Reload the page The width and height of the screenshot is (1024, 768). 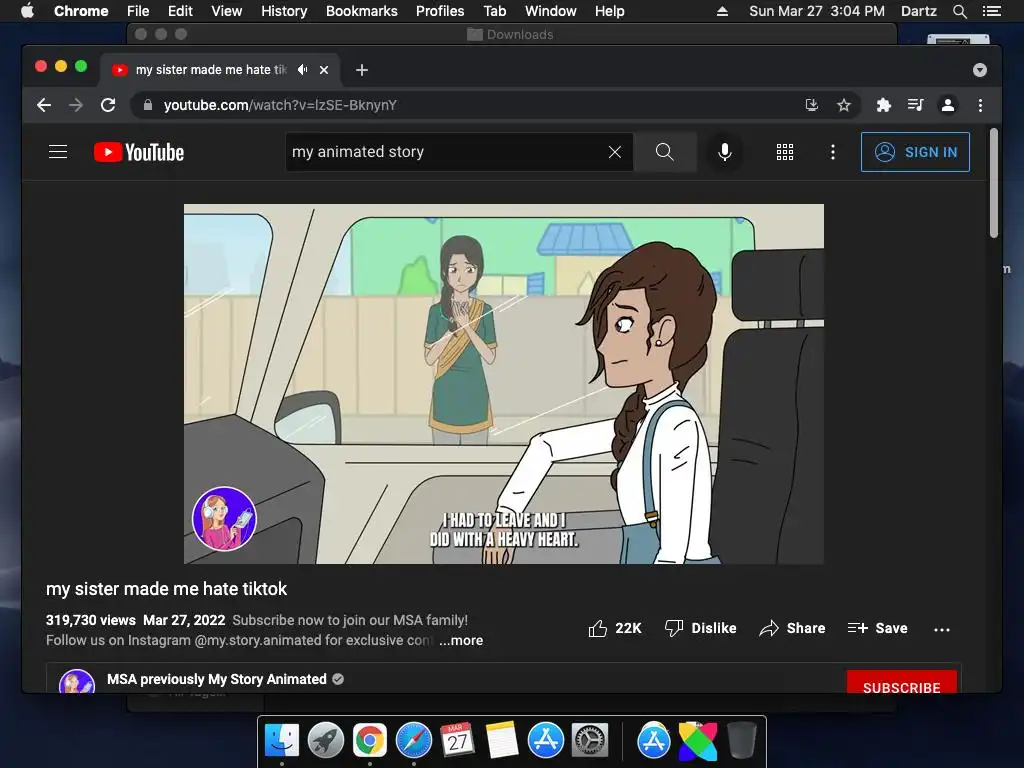tap(108, 105)
